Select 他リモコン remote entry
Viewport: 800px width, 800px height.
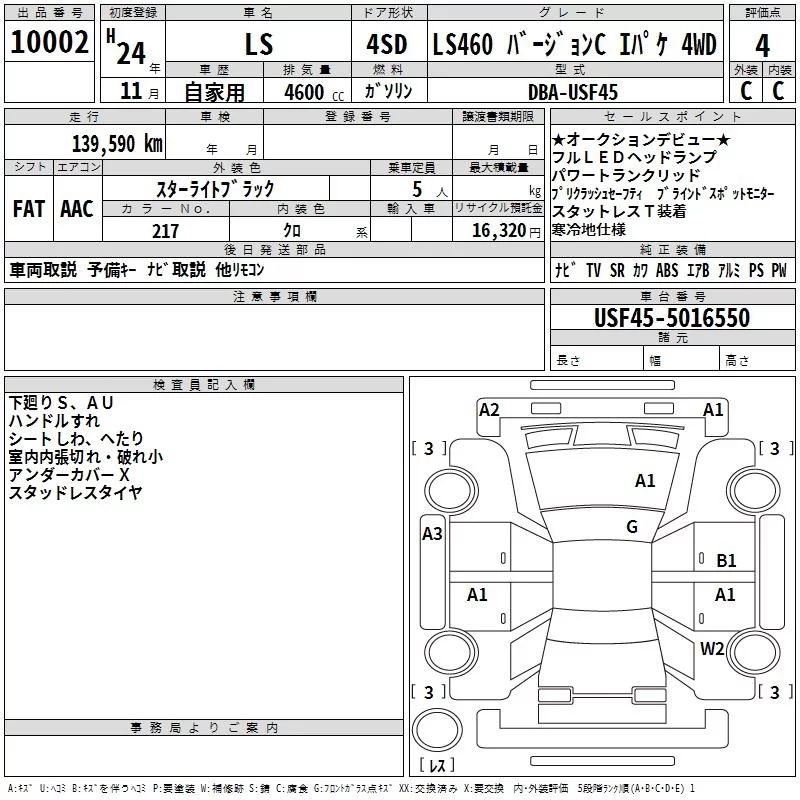tap(240, 270)
